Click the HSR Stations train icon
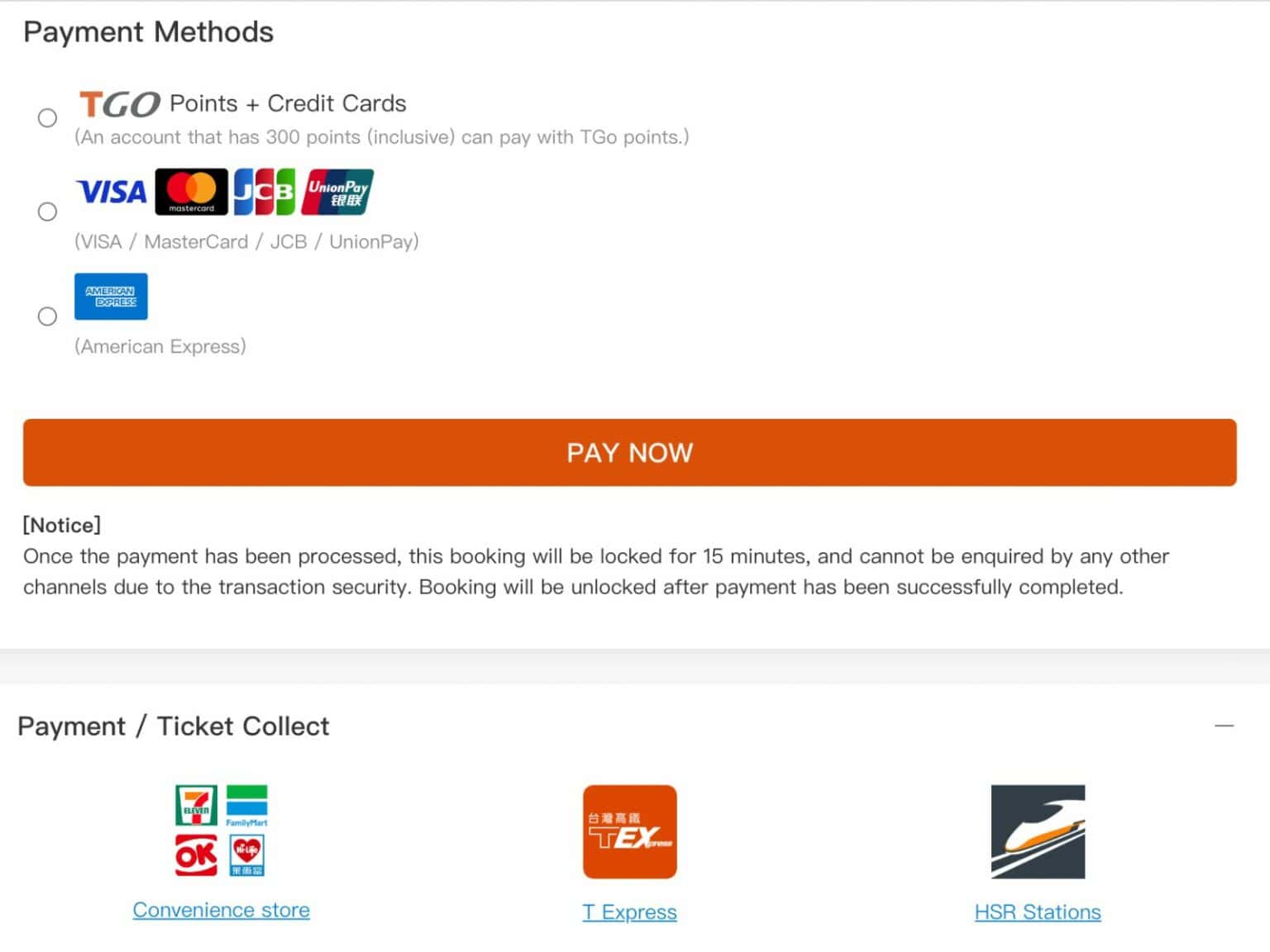Image resolution: width=1270 pixels, height=952 pixels. 1038,832
